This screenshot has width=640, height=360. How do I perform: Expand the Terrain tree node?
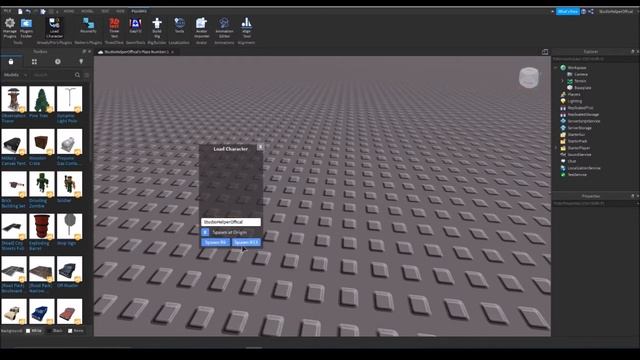(563, 81)
